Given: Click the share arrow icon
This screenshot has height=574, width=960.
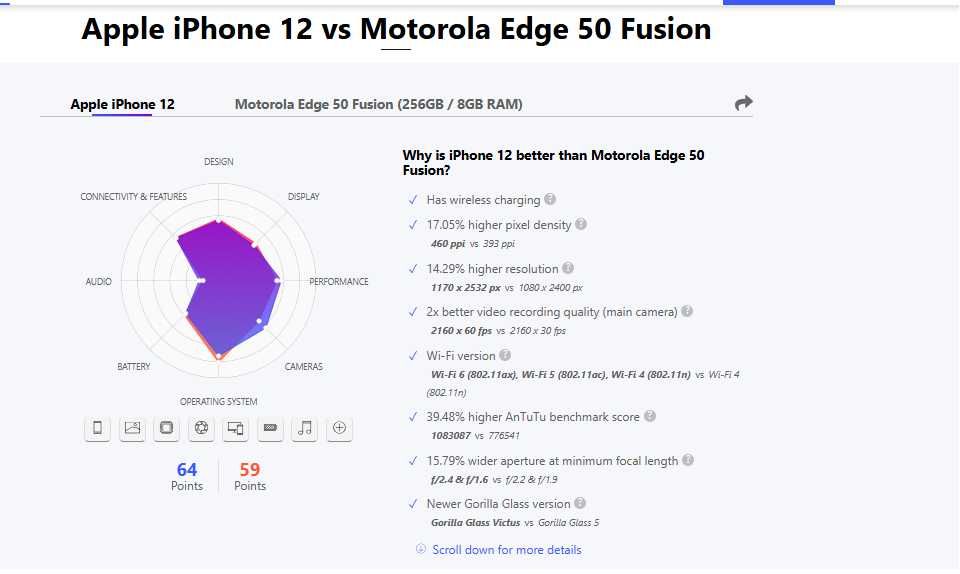Looking at the screenshot, I should [x=743, y=103].
